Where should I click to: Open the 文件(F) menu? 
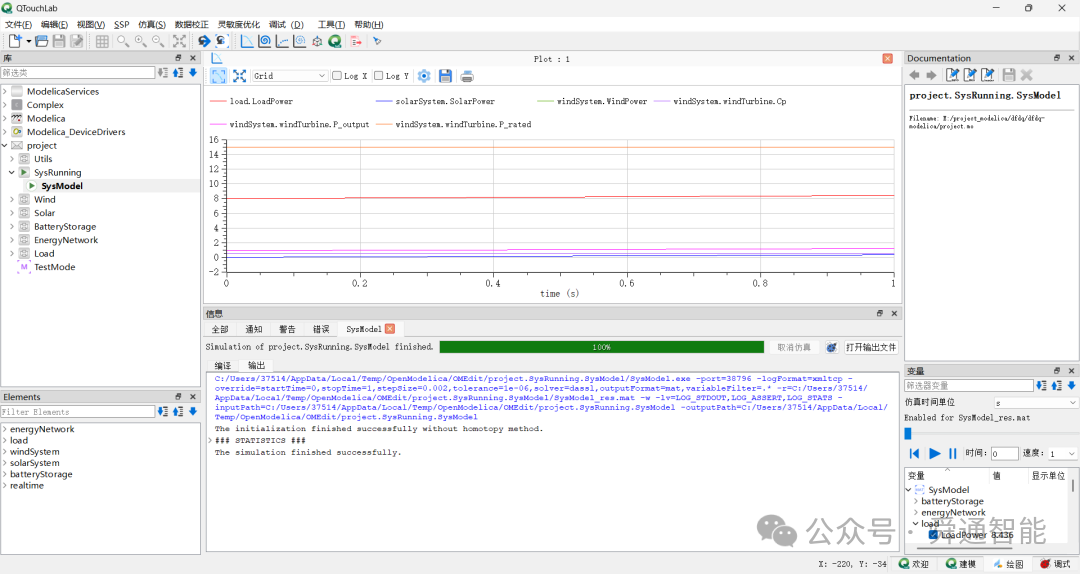coord(18,24)
